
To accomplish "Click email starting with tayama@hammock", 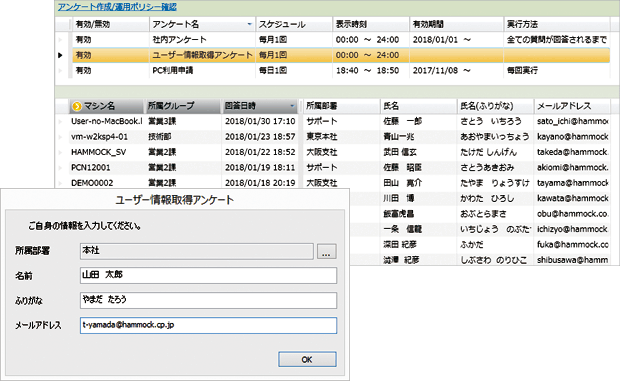I will pyautogui.click(x=573, y=183).
